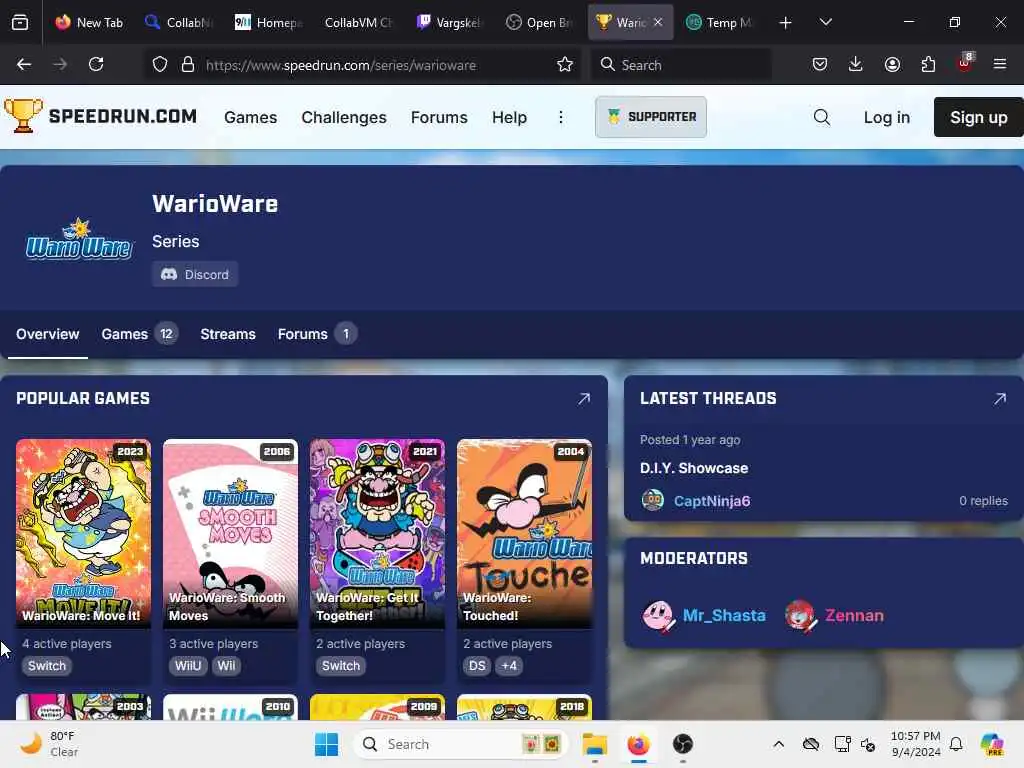Open the site search magnifier icon
The width and height of the screenshot is (1024, 768).
click(x=822, y=118)
